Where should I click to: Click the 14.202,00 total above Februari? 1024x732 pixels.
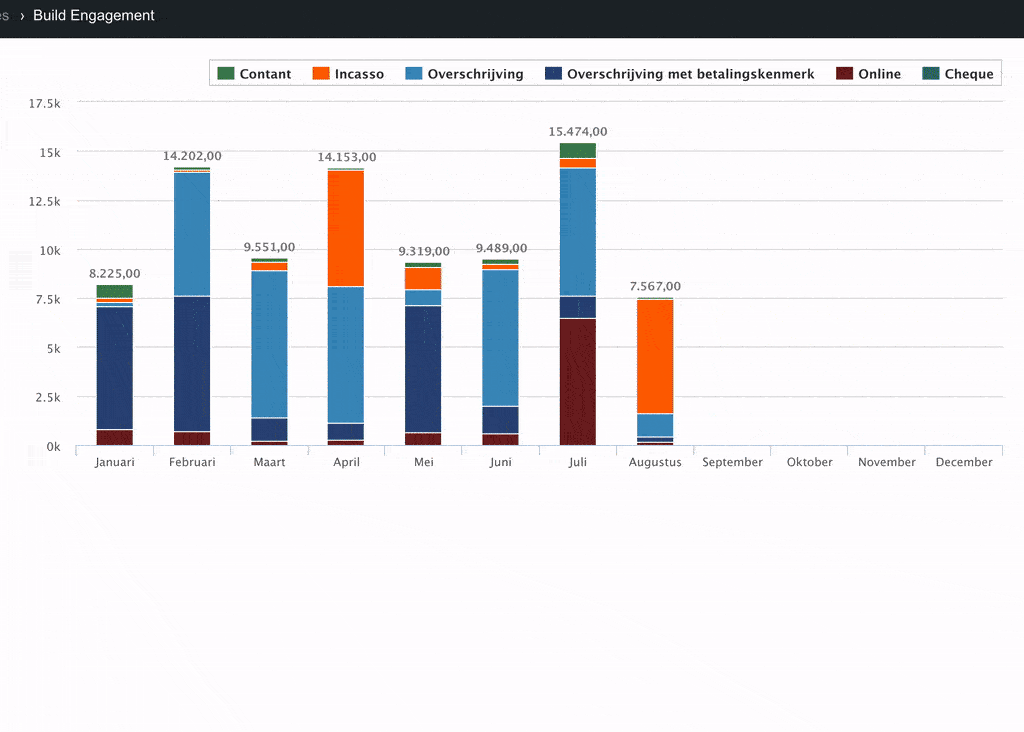pos(192,156)
